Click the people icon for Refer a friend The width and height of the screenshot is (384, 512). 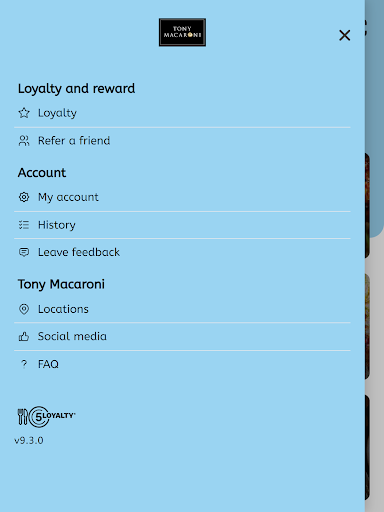[x=24, y=141]
